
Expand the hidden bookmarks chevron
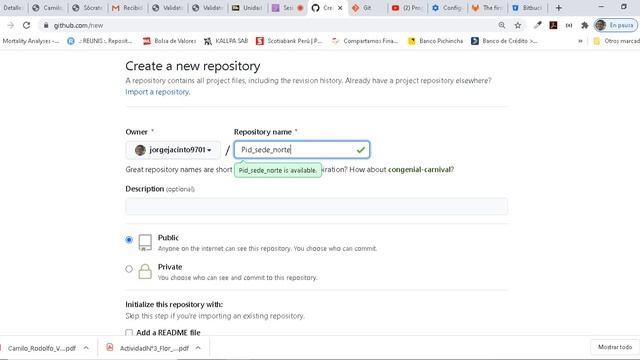point(580,41)
